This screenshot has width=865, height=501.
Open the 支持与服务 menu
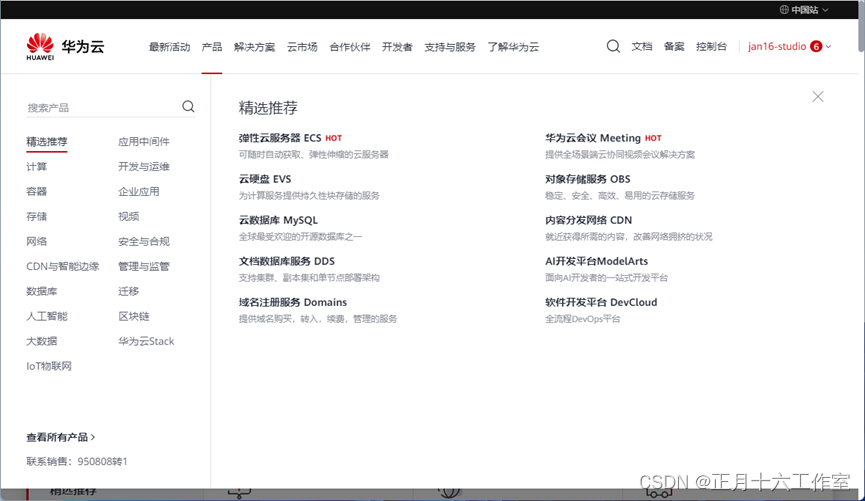click(x=450, y=47)
